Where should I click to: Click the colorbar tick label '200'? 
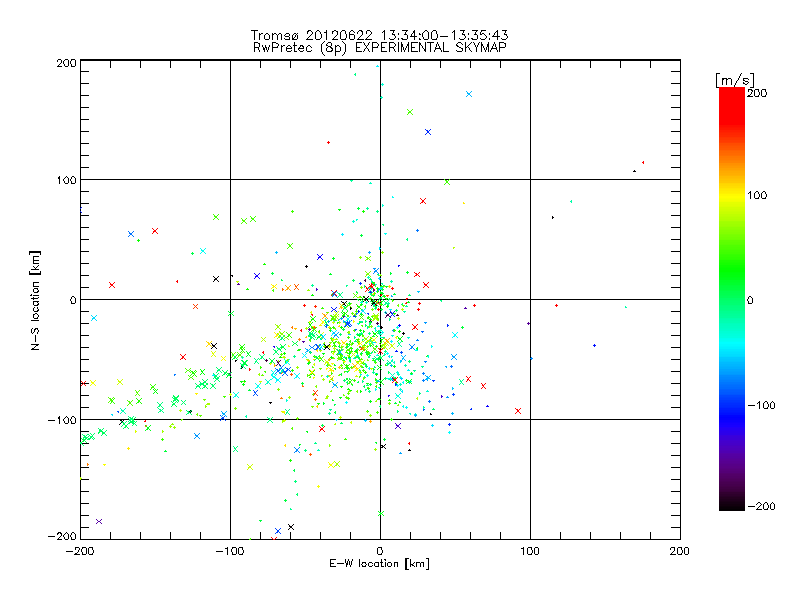click(x=757, y=93)
